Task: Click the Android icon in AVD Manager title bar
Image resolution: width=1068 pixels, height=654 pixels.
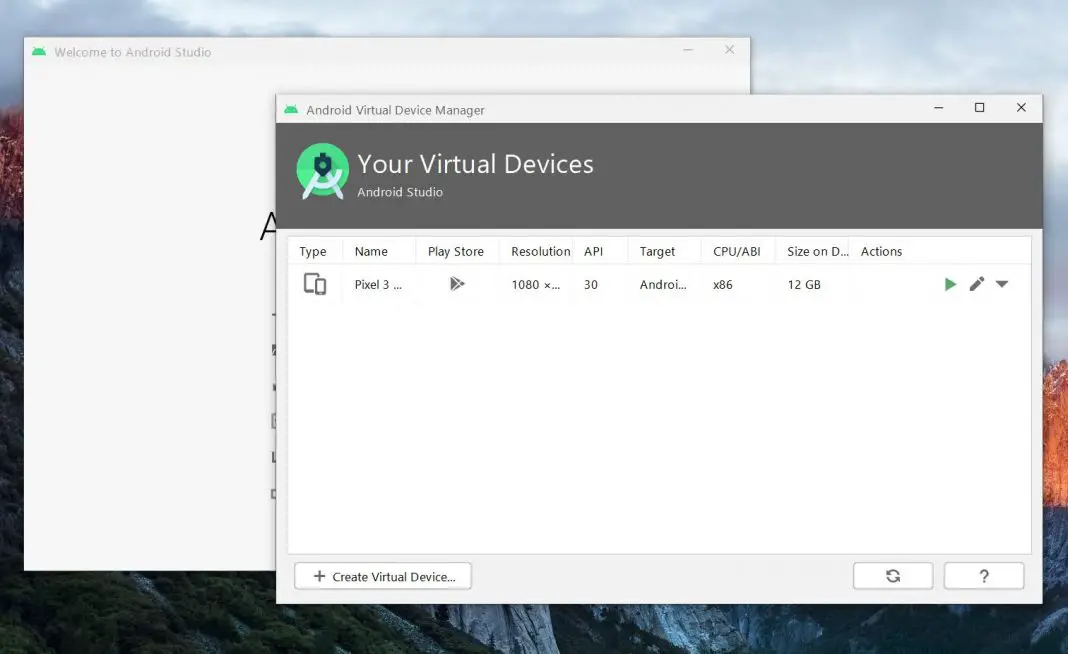Action: pyautogui.click(x=290, y=109)
